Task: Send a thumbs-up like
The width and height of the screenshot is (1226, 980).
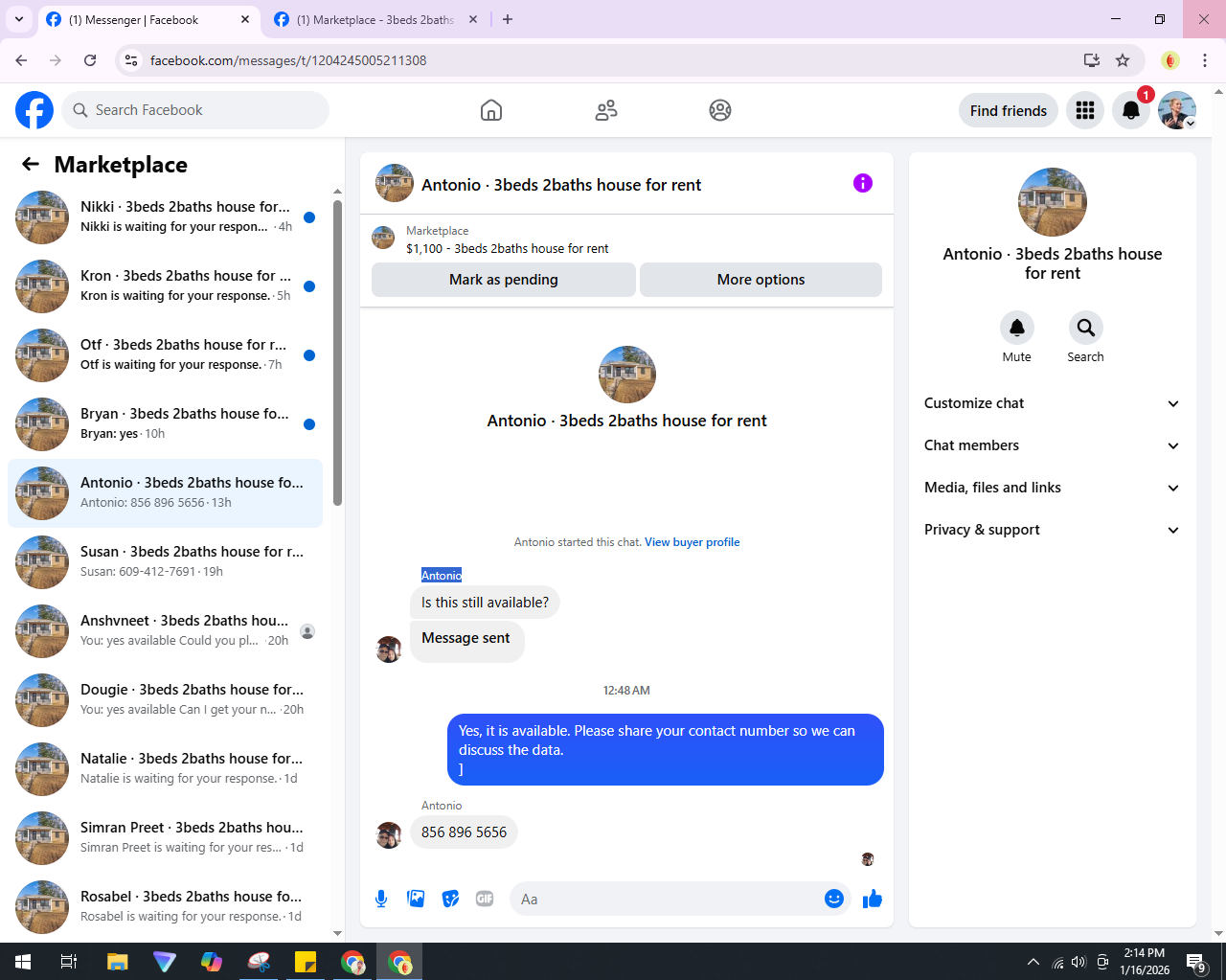Action: (x=873, y=899)
